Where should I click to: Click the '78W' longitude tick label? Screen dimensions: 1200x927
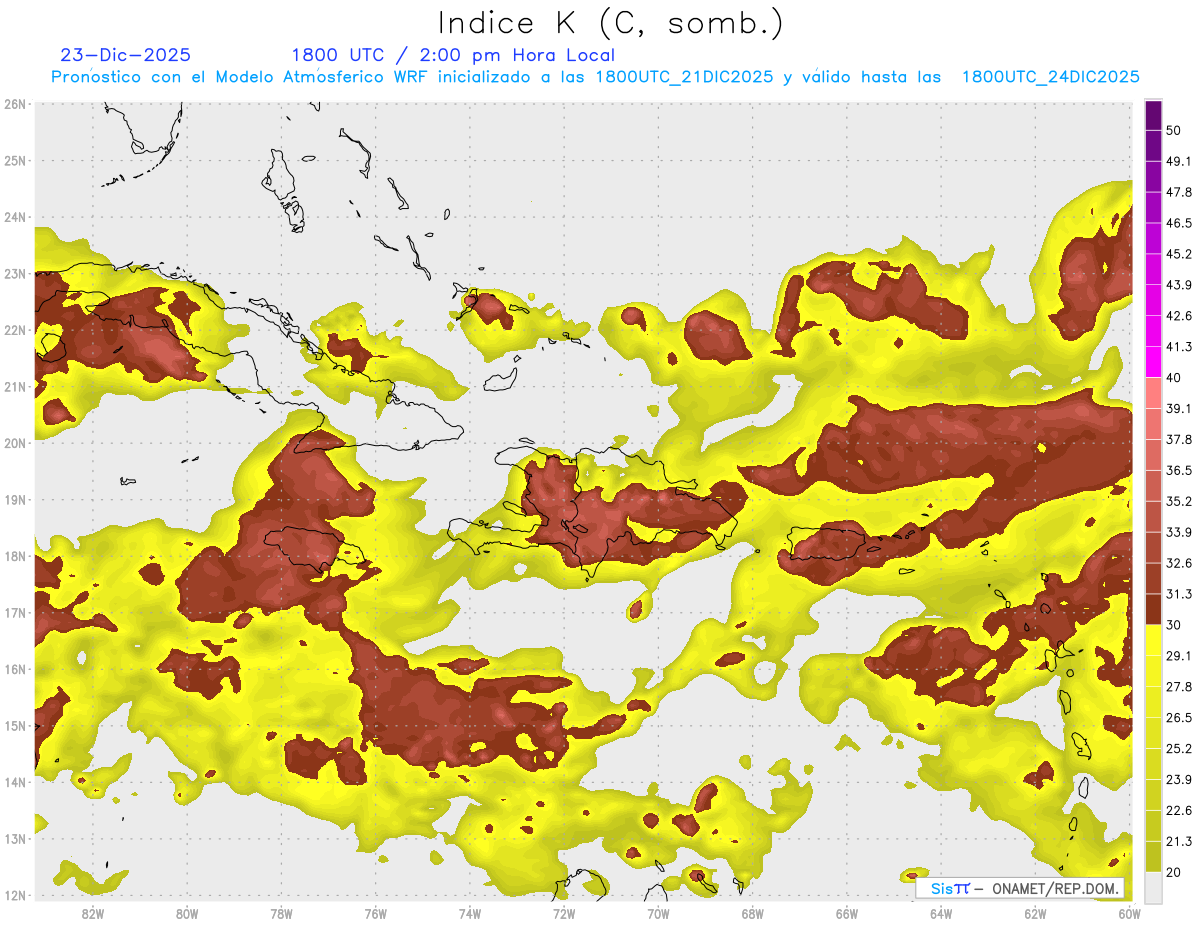coord(281,913)
